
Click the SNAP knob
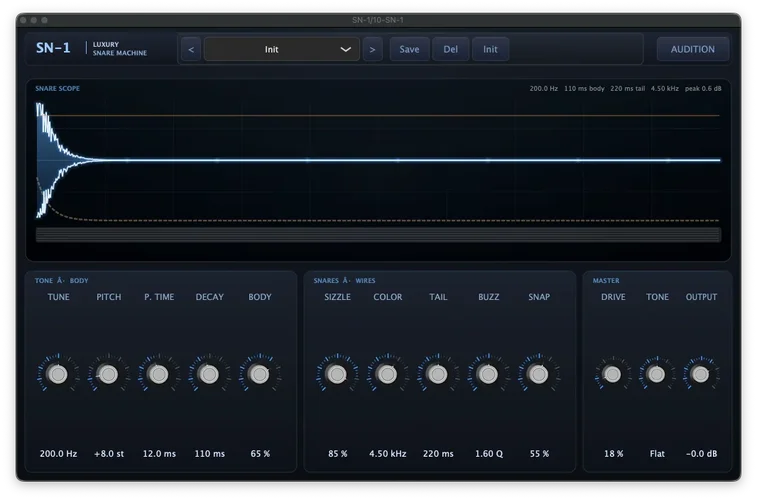click(x=539, y=374)
